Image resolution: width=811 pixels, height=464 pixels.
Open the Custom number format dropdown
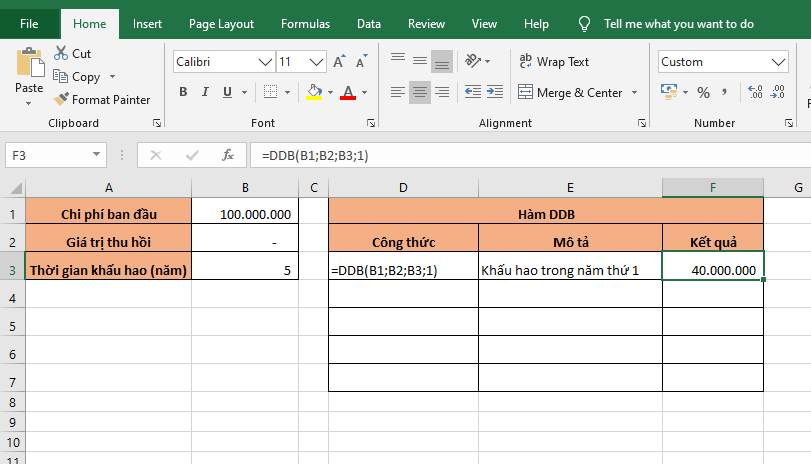(778, 62)
